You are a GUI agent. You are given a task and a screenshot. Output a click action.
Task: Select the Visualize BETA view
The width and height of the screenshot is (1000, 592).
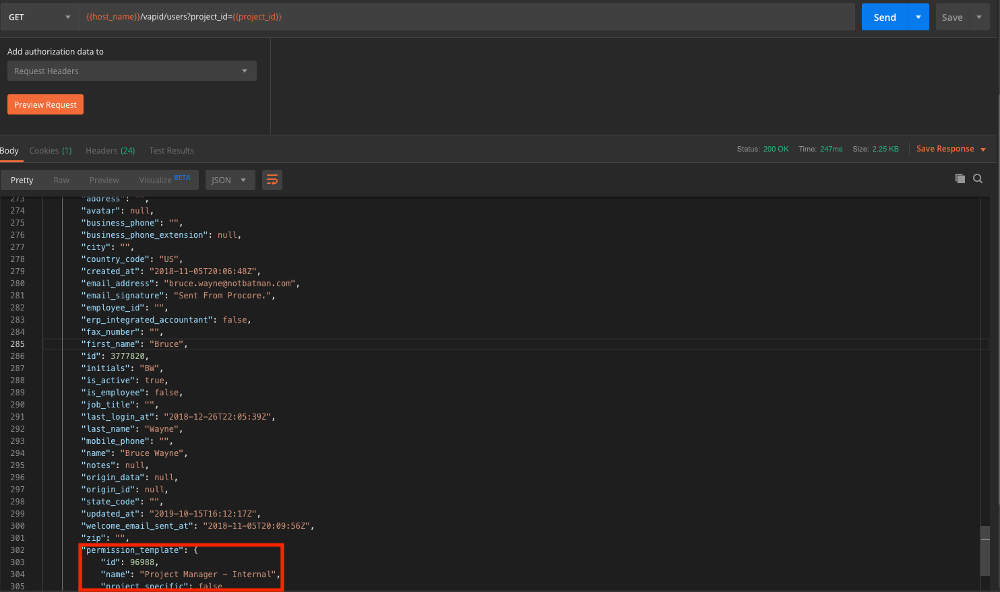[x=165, y=180]
